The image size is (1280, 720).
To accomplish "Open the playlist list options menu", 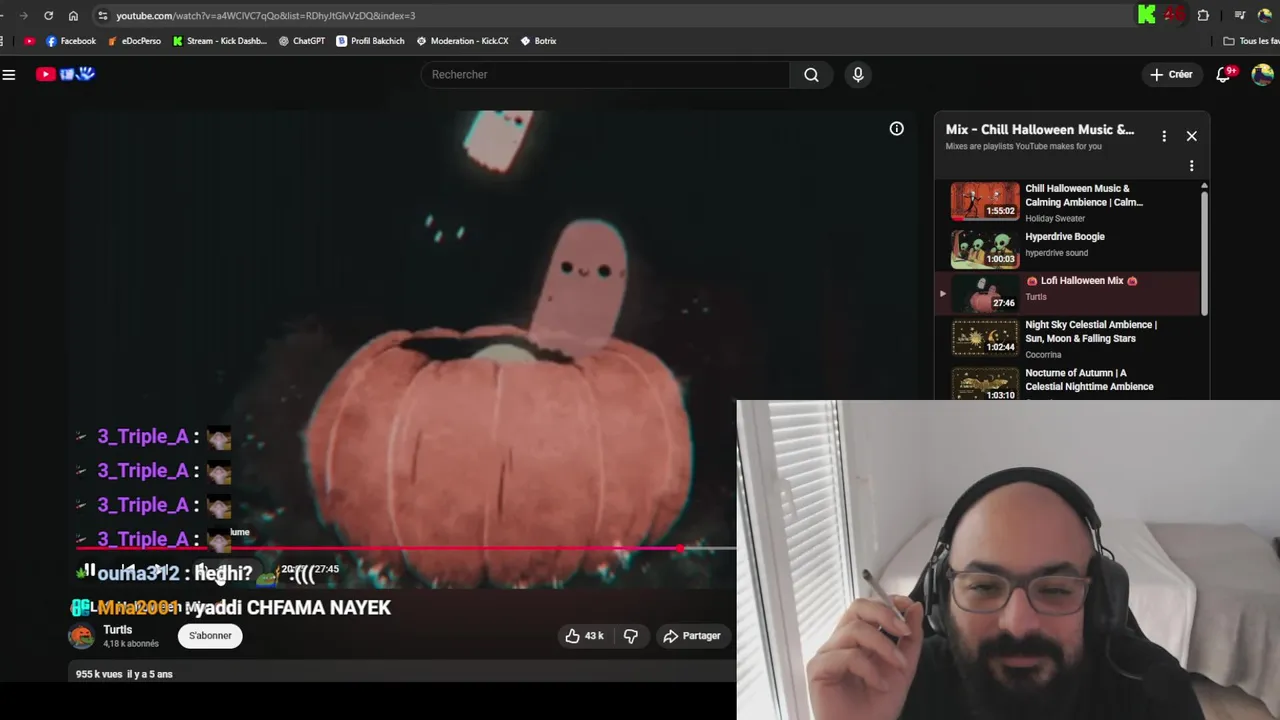I will [x=1191, y=166].
